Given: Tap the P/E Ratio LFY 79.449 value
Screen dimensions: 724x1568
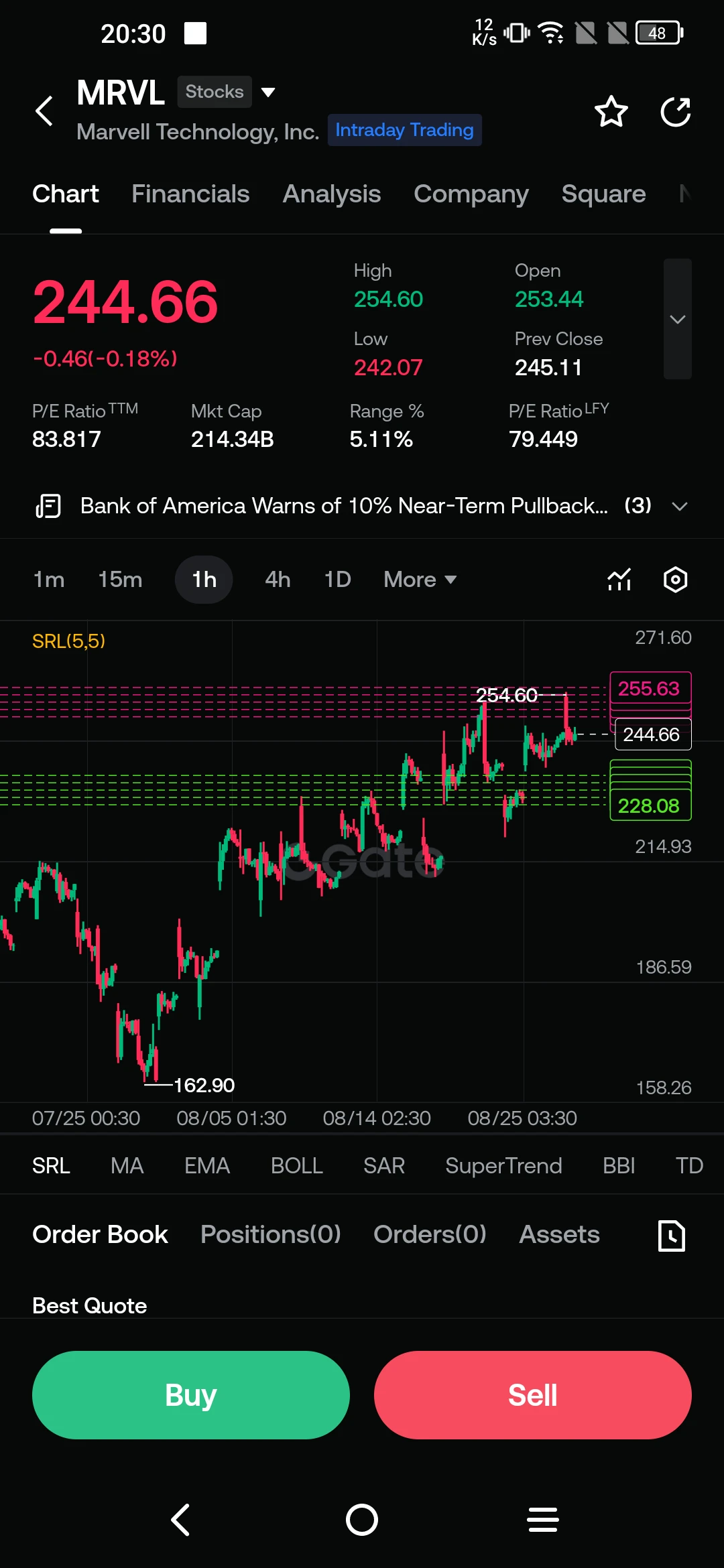Looking at the screenshot, I should [543, 440].
